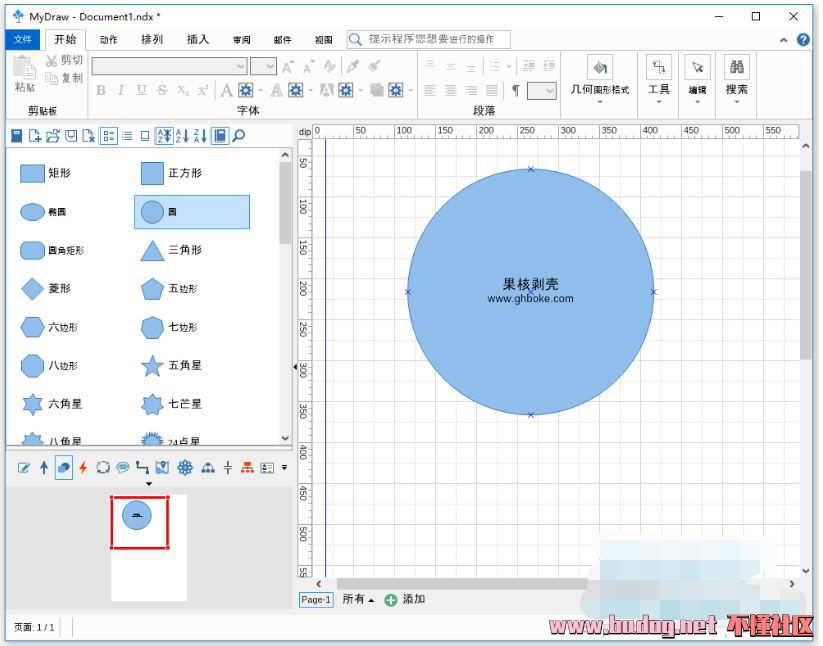Viewport: 823px width, 646px height.
Task: Click the sort Z to A icon
Action: [199, 136]
